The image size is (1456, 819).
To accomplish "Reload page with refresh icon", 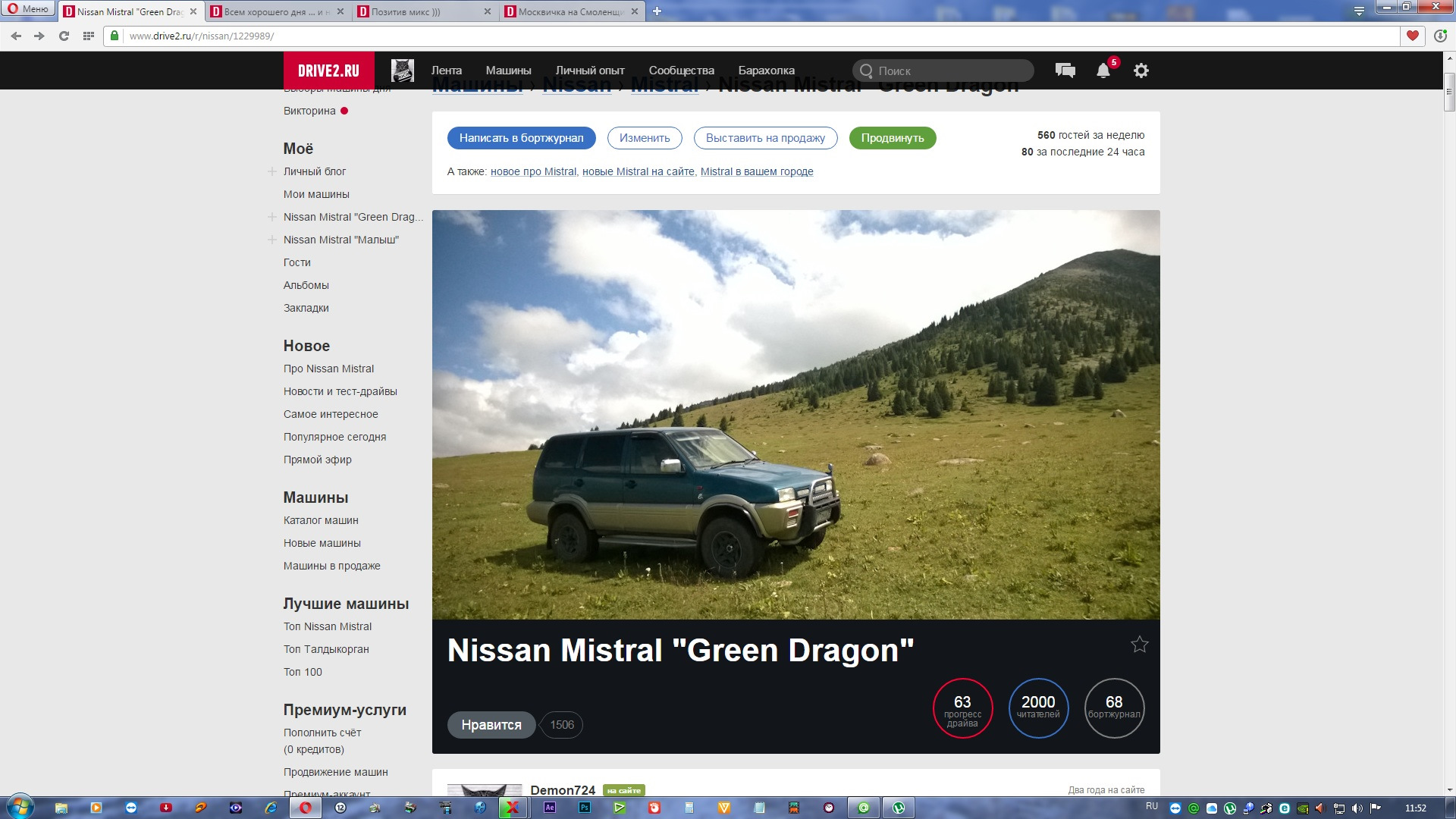I will [x=64, y=36].
